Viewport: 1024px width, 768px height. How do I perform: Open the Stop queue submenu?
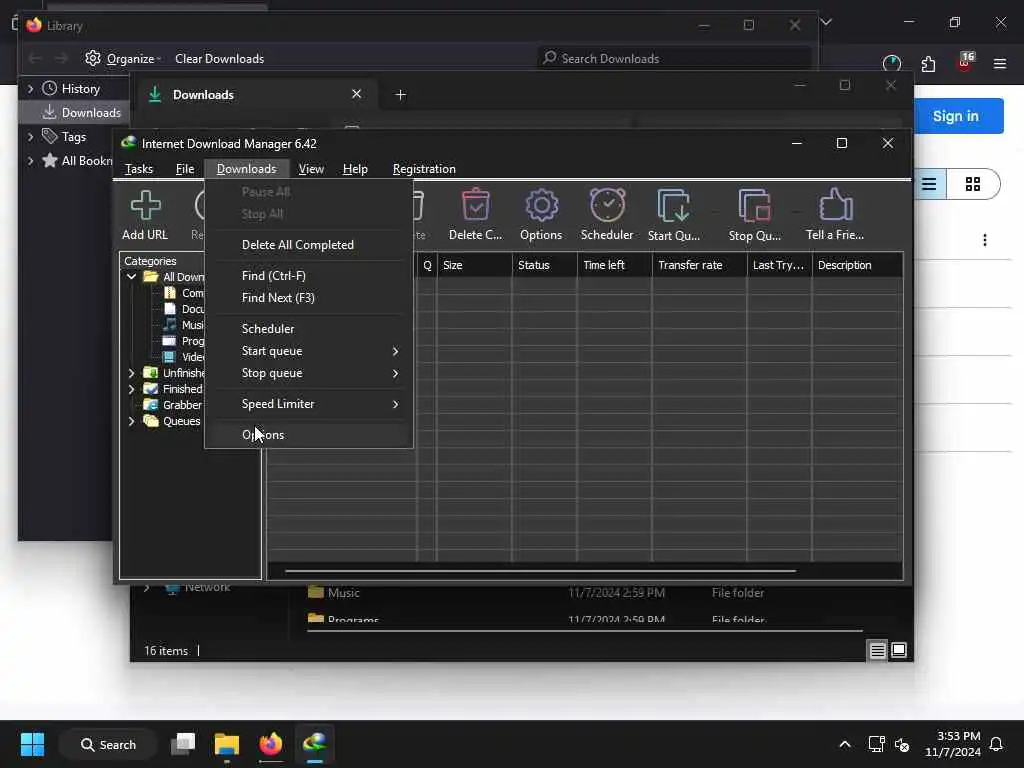click(309, 374)
